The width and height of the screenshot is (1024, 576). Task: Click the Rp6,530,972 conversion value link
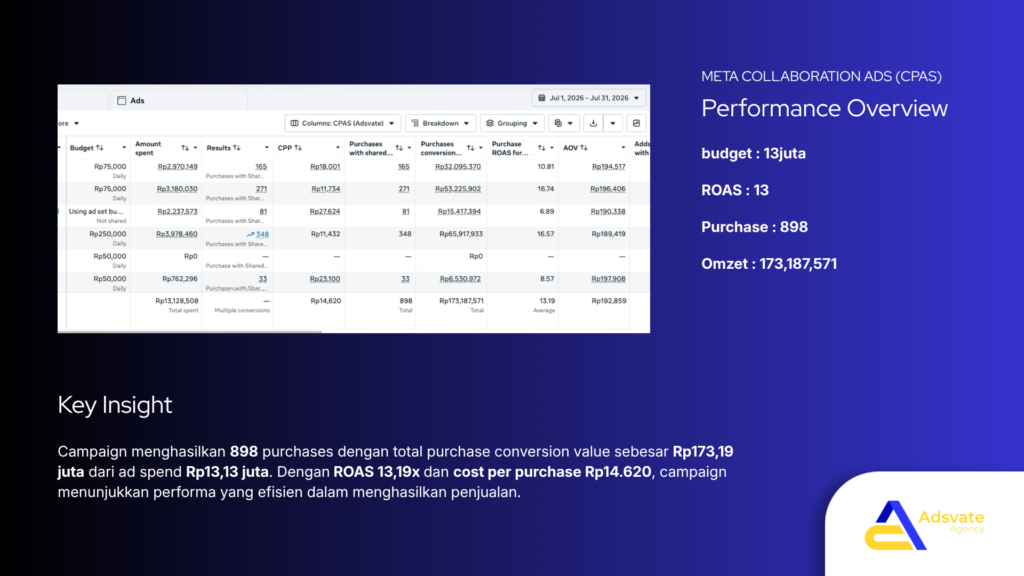point(460,279)
